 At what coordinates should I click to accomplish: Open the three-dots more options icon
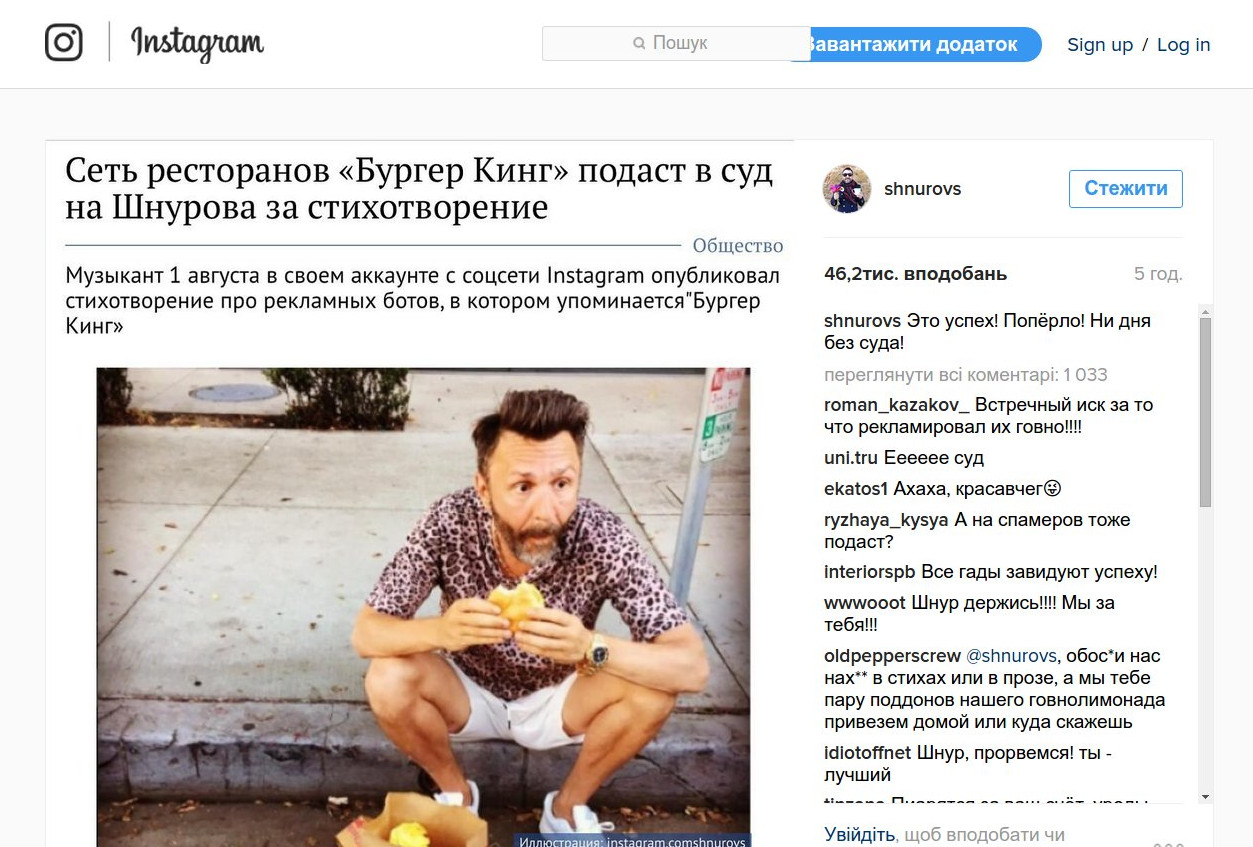tap(1168, 843)
